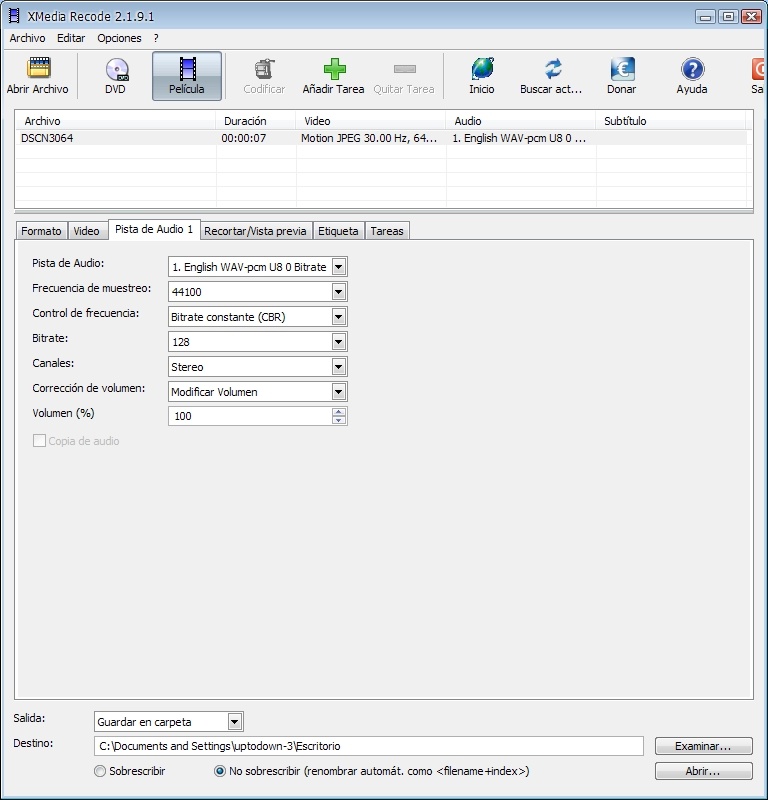Screen dimensions: 768x800
Task: Enable the Copia de audio checkbox
Action: coord(40,441)
